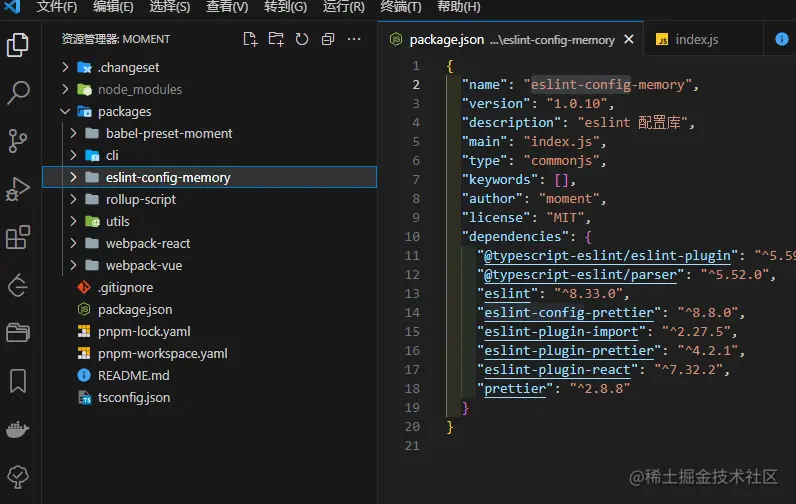The width and height of the screenshot is (796, 504).
Task: Close the package.json editor tab
Action: [628, 39]
